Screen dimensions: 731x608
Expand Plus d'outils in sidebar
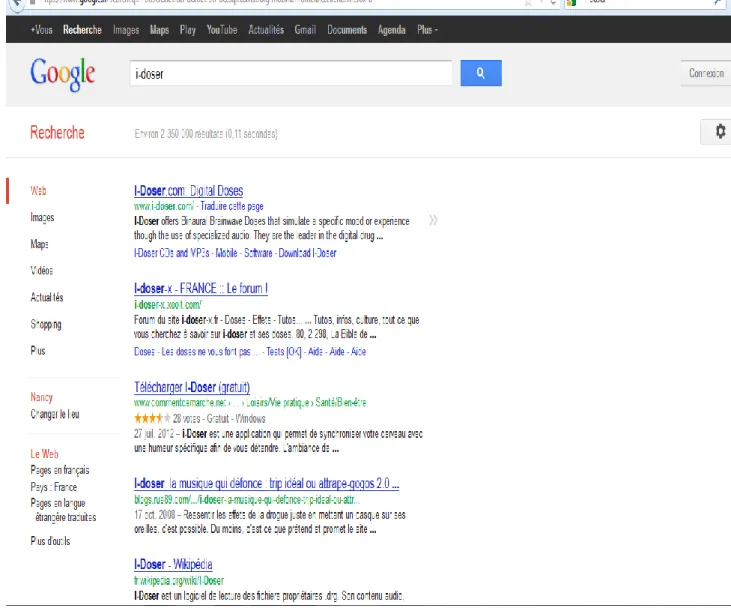(x=50, y=541)
